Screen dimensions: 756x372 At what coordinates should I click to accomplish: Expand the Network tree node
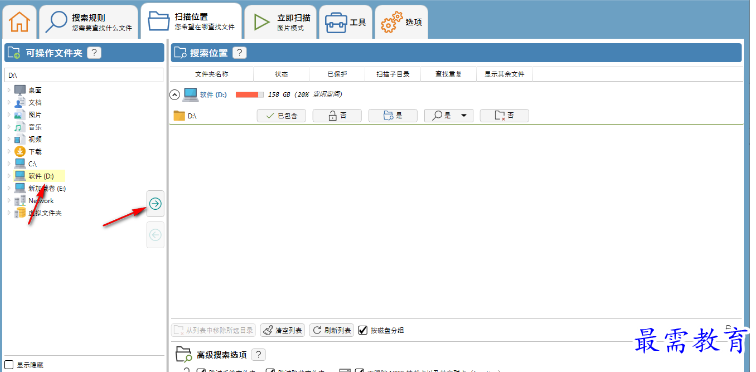click(x=9, y=200)
